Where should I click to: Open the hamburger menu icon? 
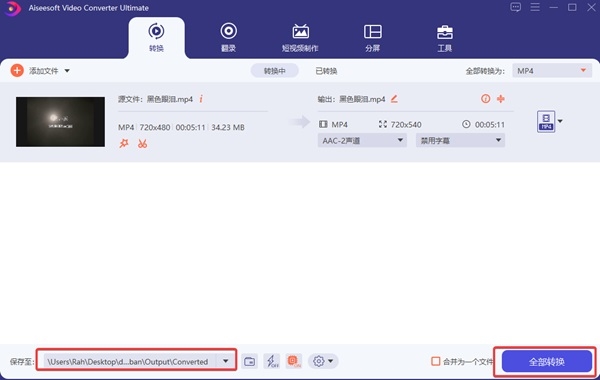click(x=535, y=7)
